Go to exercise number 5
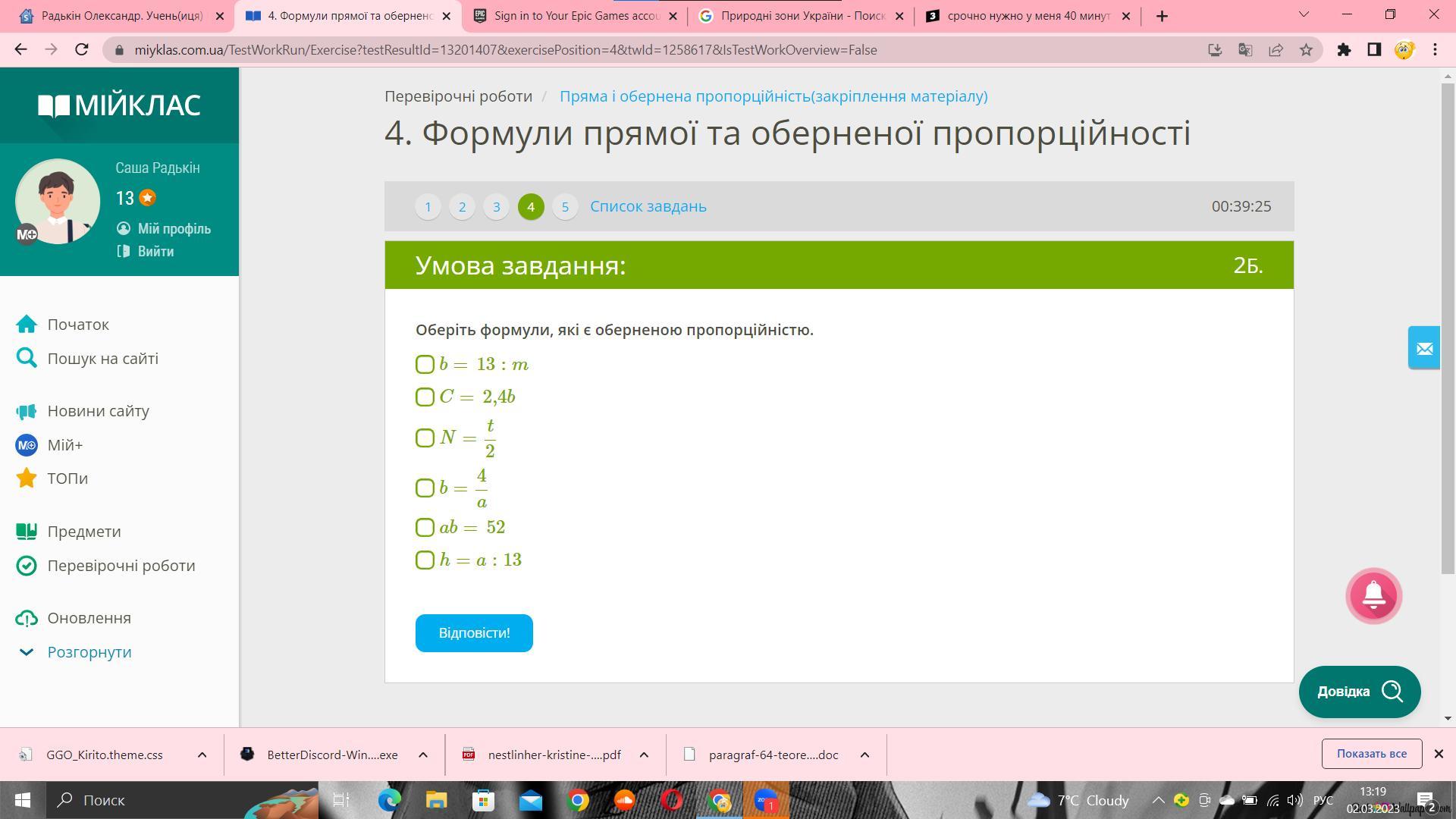 coord(565,206)
